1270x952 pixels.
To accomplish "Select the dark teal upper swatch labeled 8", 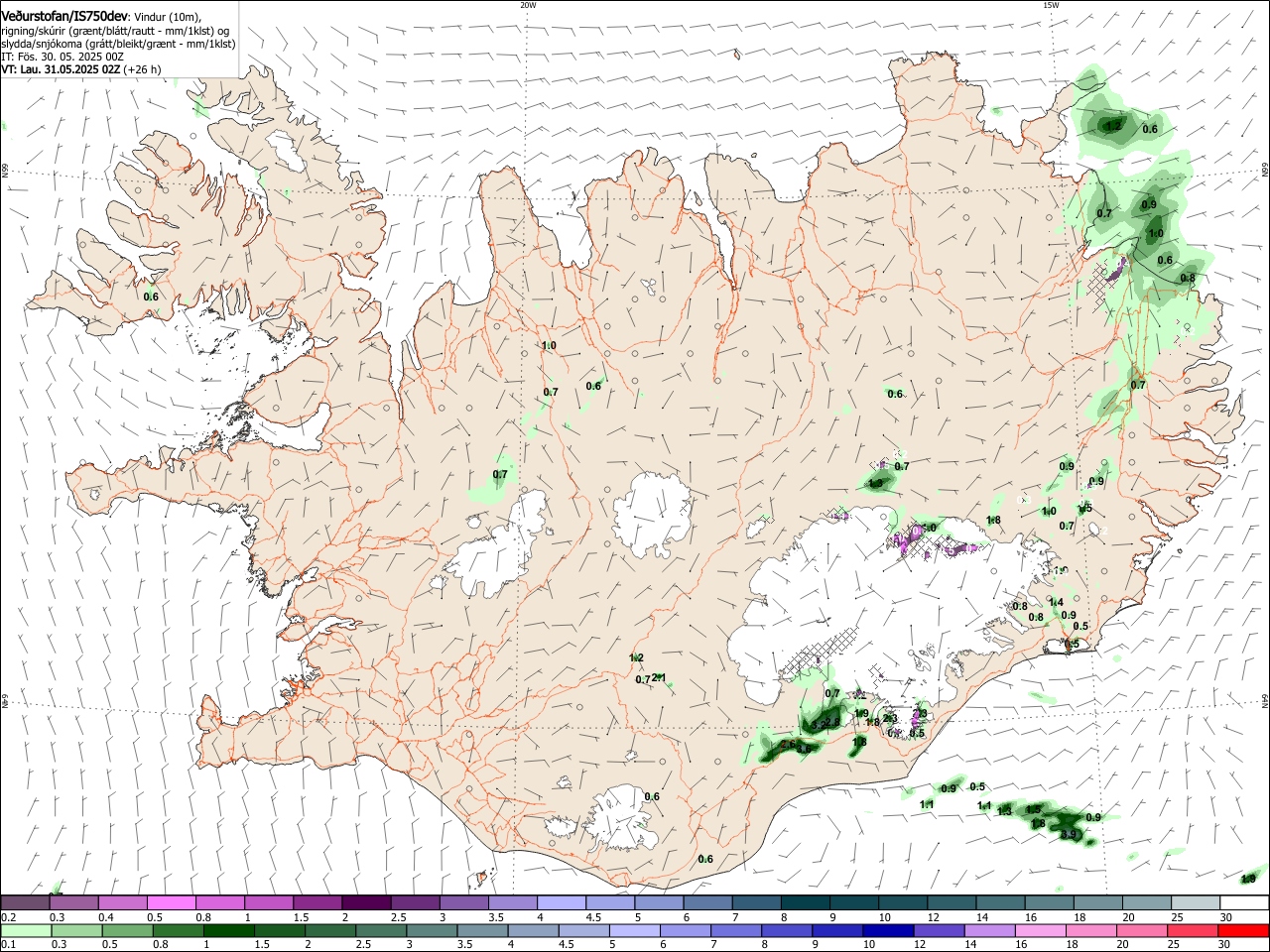I will 804,902.
